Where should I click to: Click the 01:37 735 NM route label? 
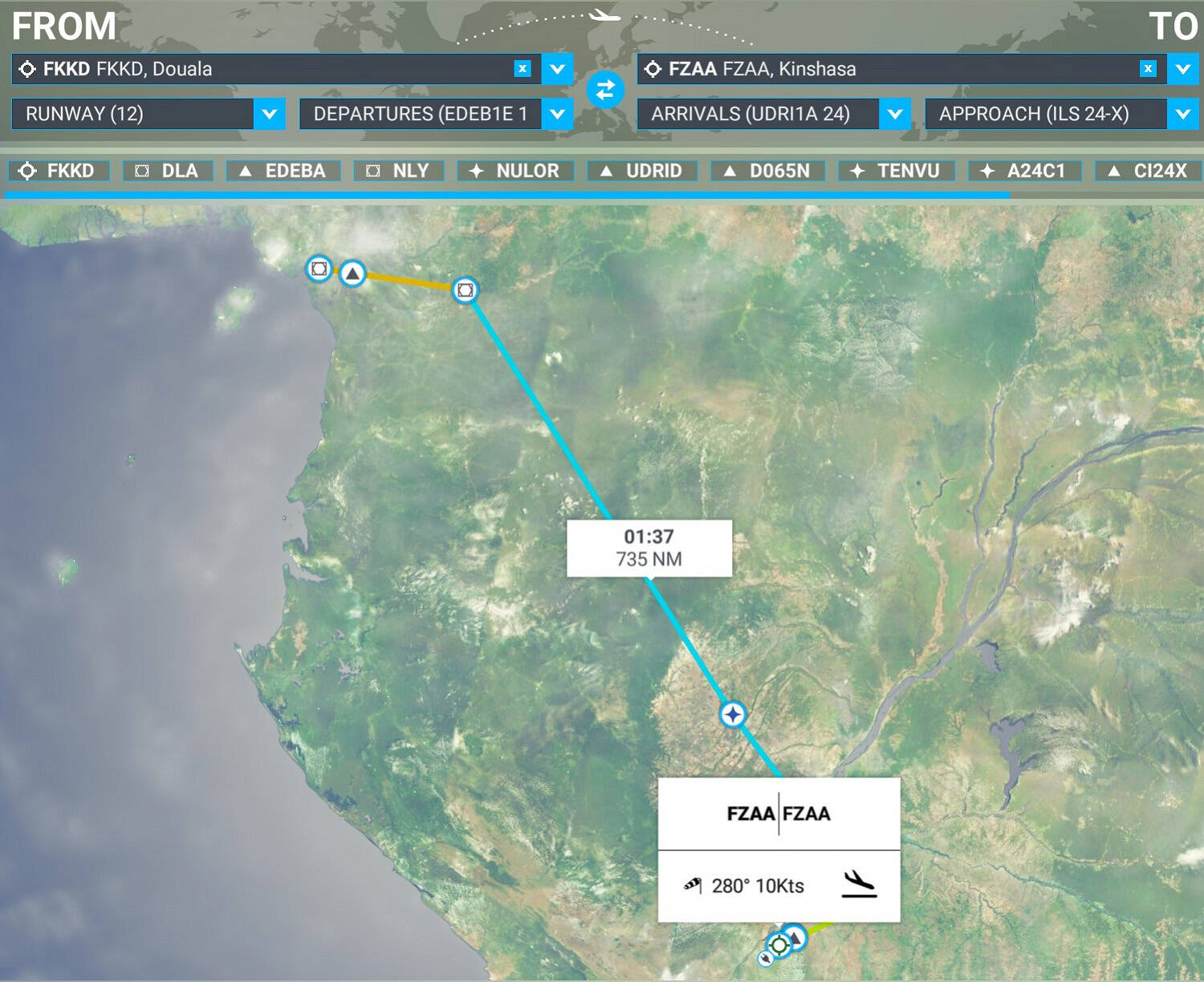[649, 548]
